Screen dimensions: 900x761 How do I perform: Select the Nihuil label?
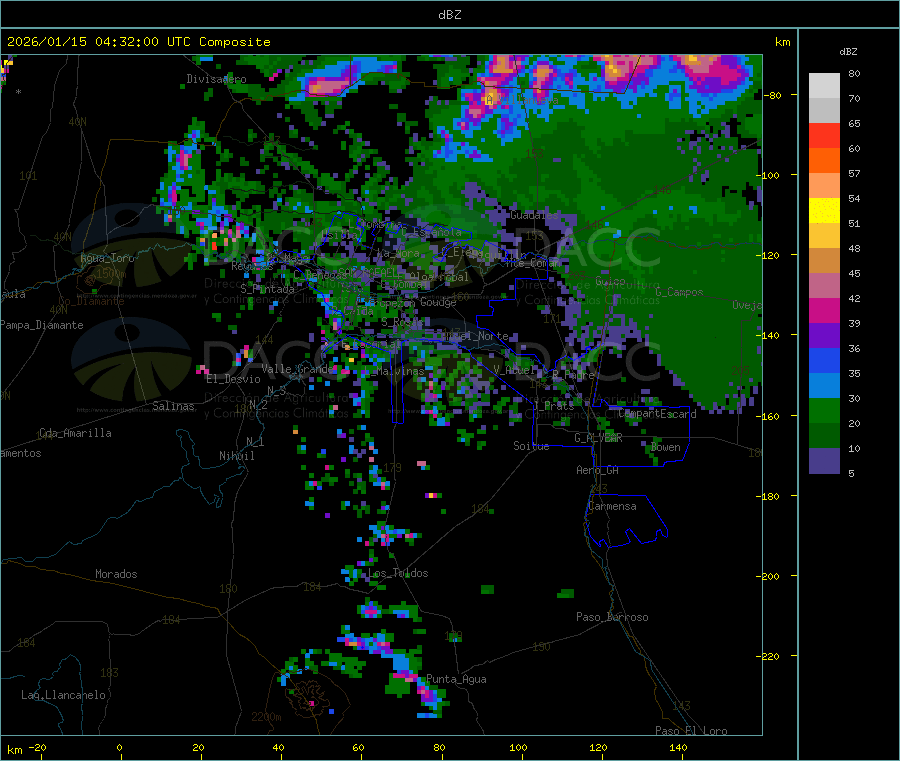tap(236, 456)
